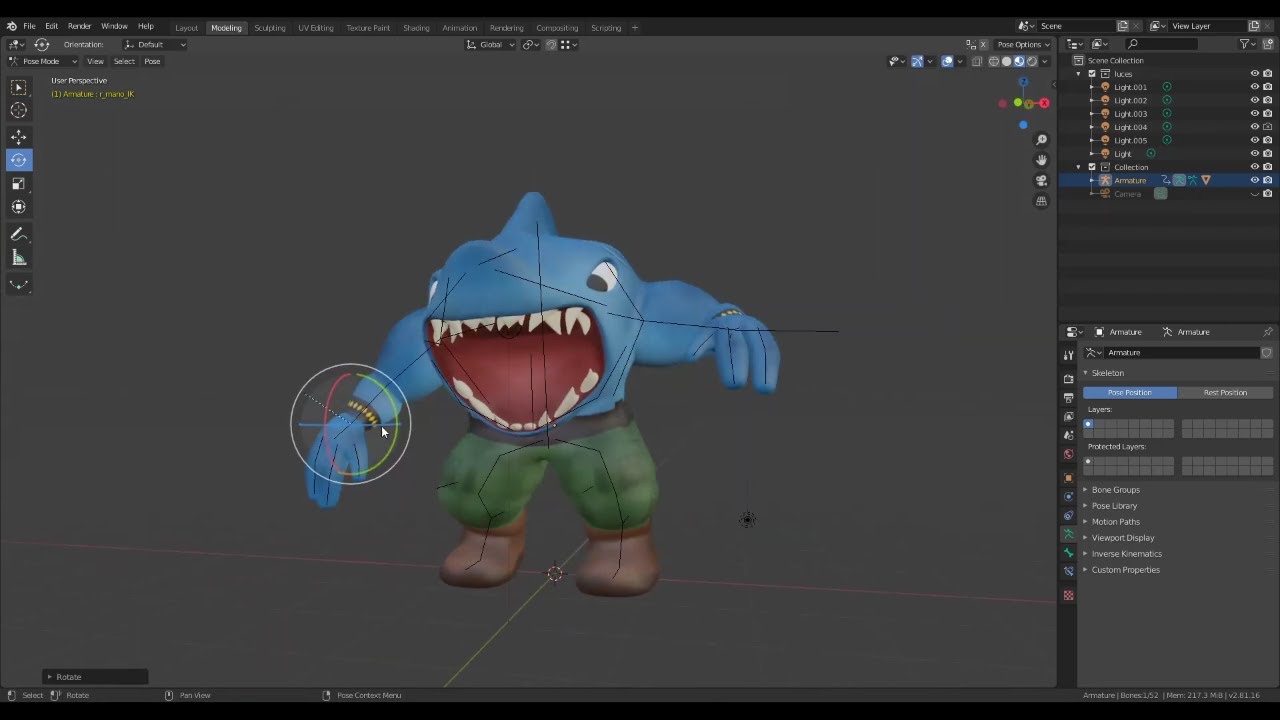The width and height of the screenshot is (1280, 720).
Task: Activate the Rotate tool in the left toolbar
Action: point(19,160)
